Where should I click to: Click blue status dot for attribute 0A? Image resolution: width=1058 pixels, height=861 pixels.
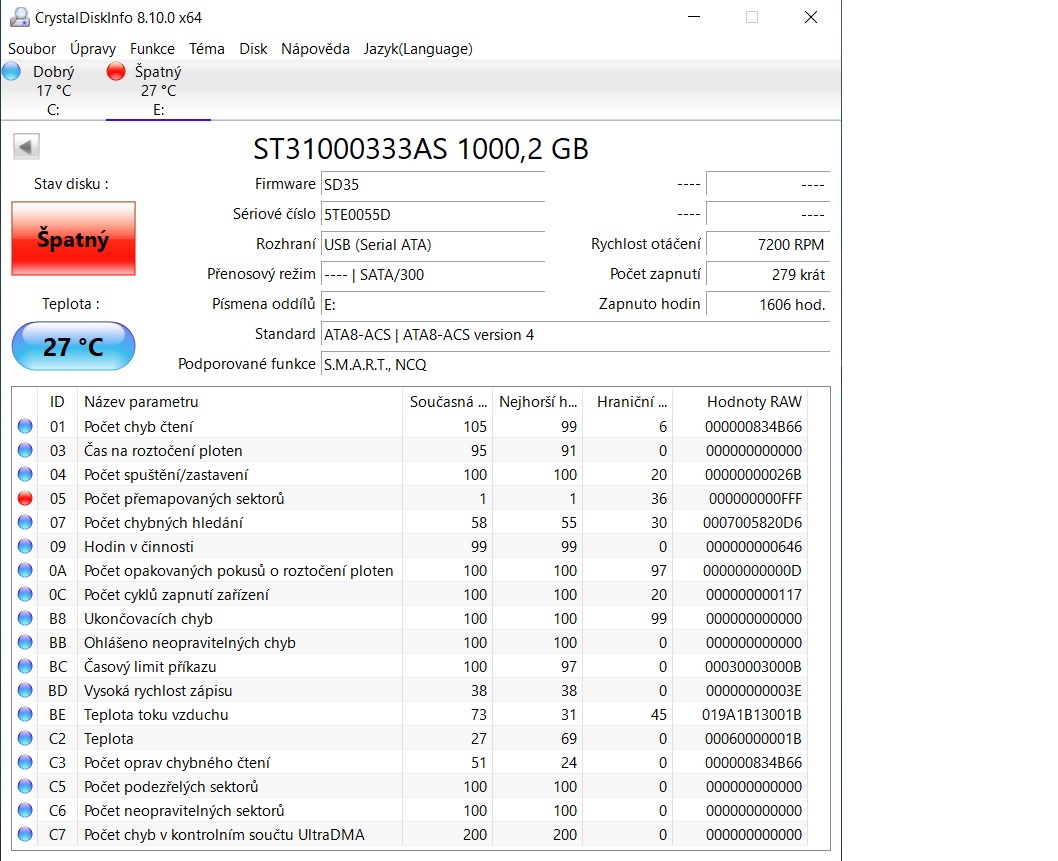click(x=25, y=571)
